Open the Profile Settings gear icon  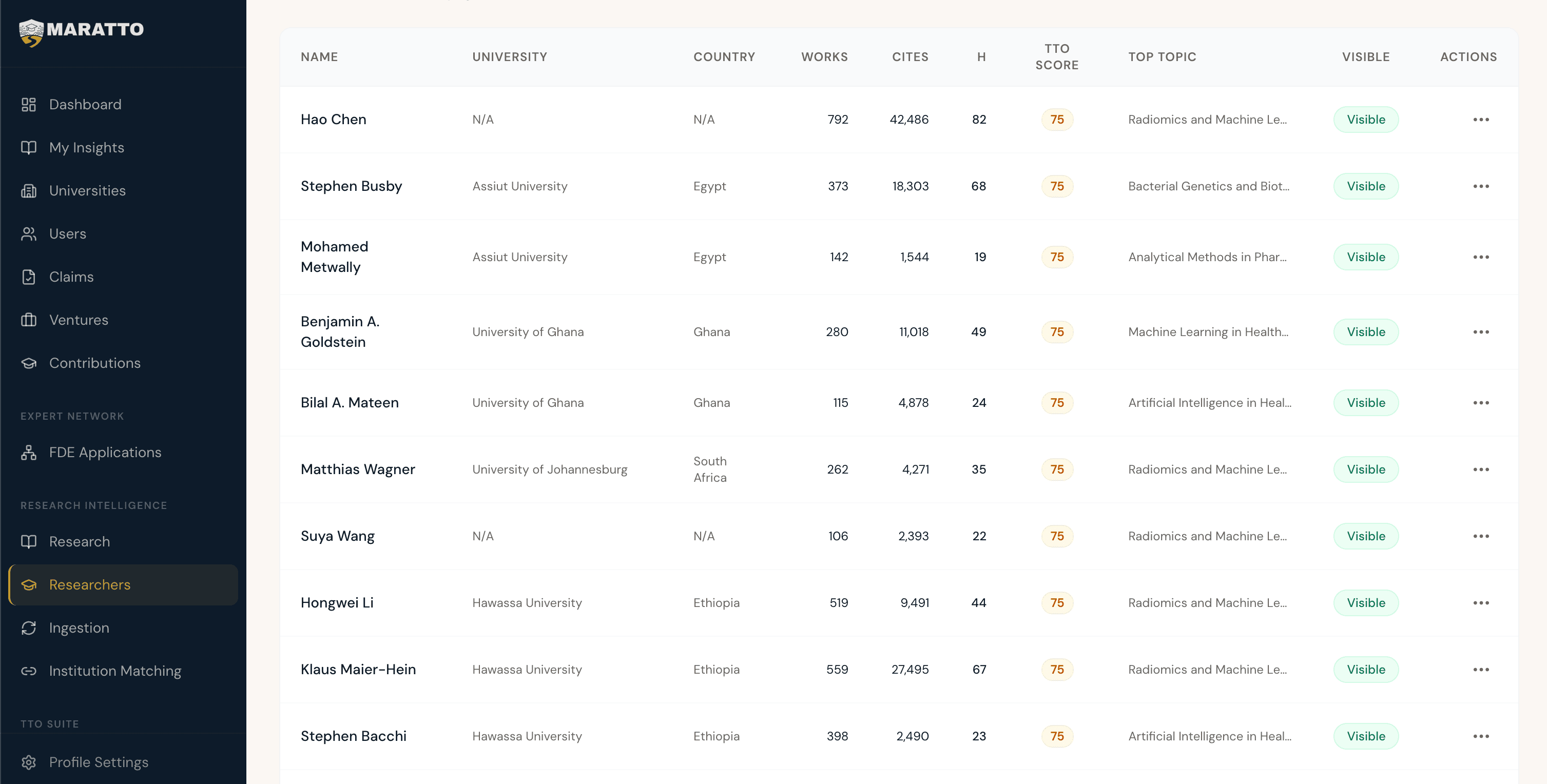[x=29, y=762]
